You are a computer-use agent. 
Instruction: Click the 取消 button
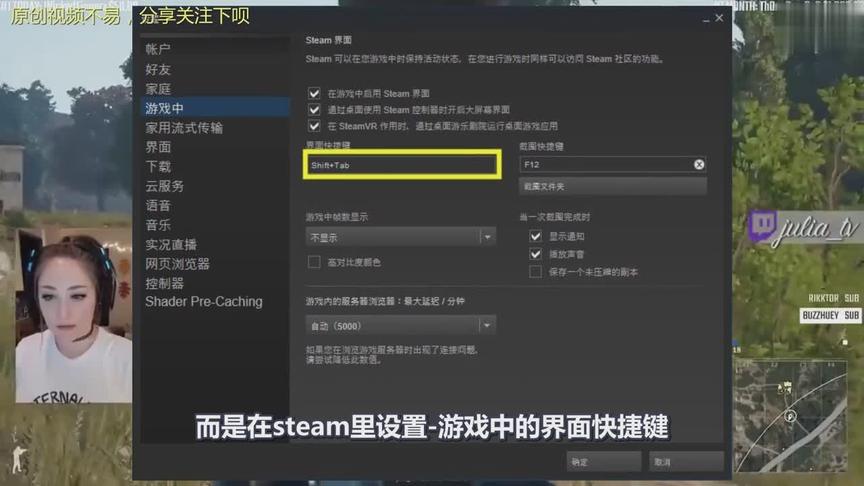tap(686, 462)
